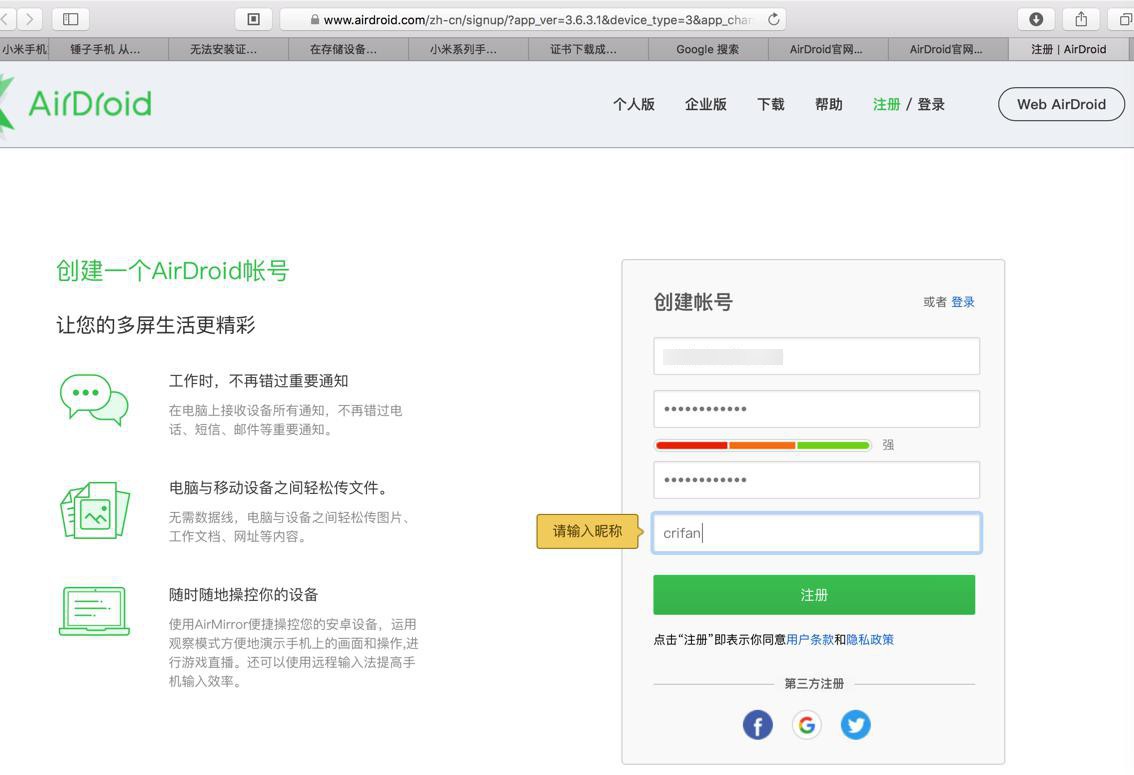Switch to the 注册 | AirDroid tab
1134x775 pixels.
(x=1069, y=49)
